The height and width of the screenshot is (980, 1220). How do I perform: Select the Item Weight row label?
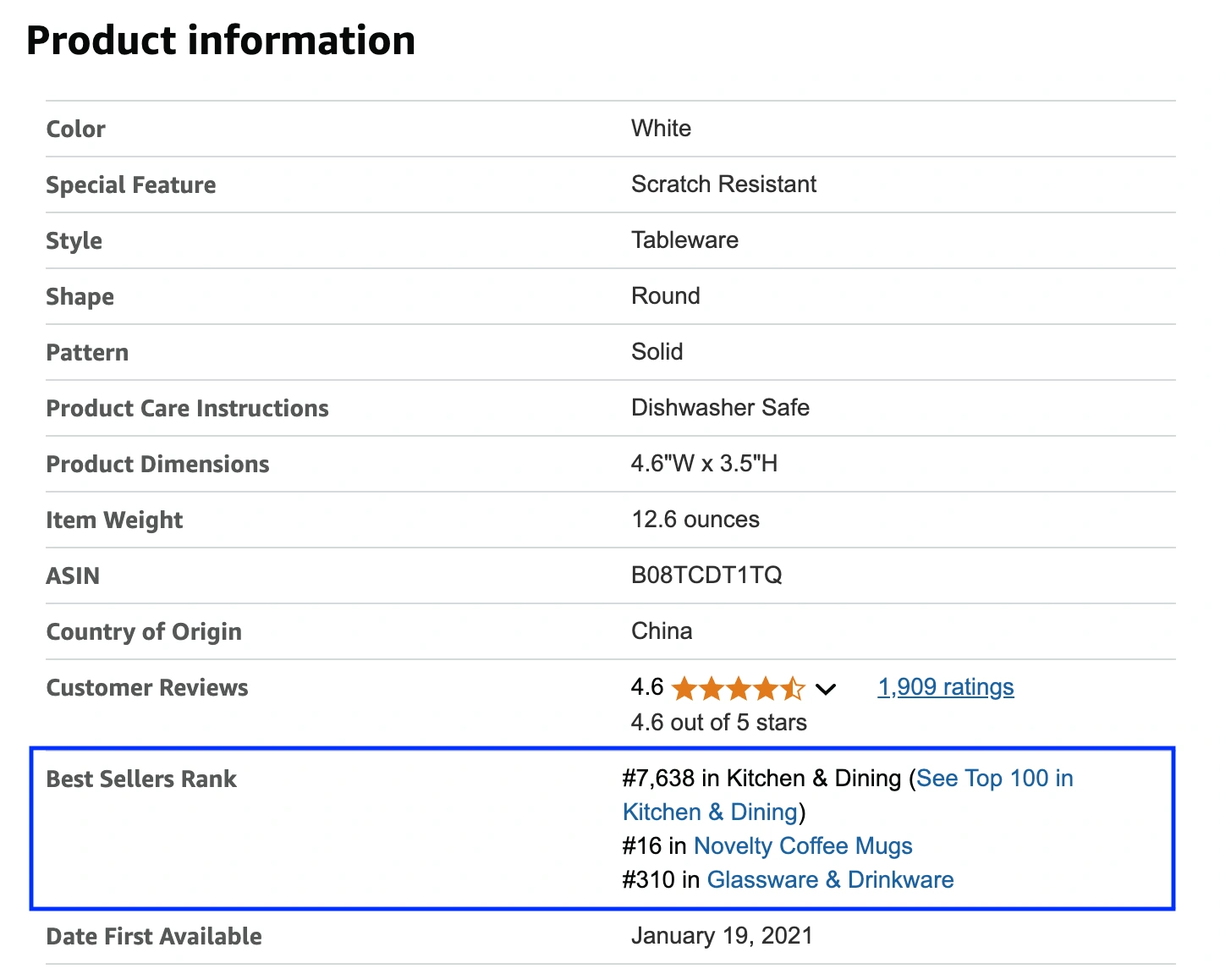pos(114,520)
